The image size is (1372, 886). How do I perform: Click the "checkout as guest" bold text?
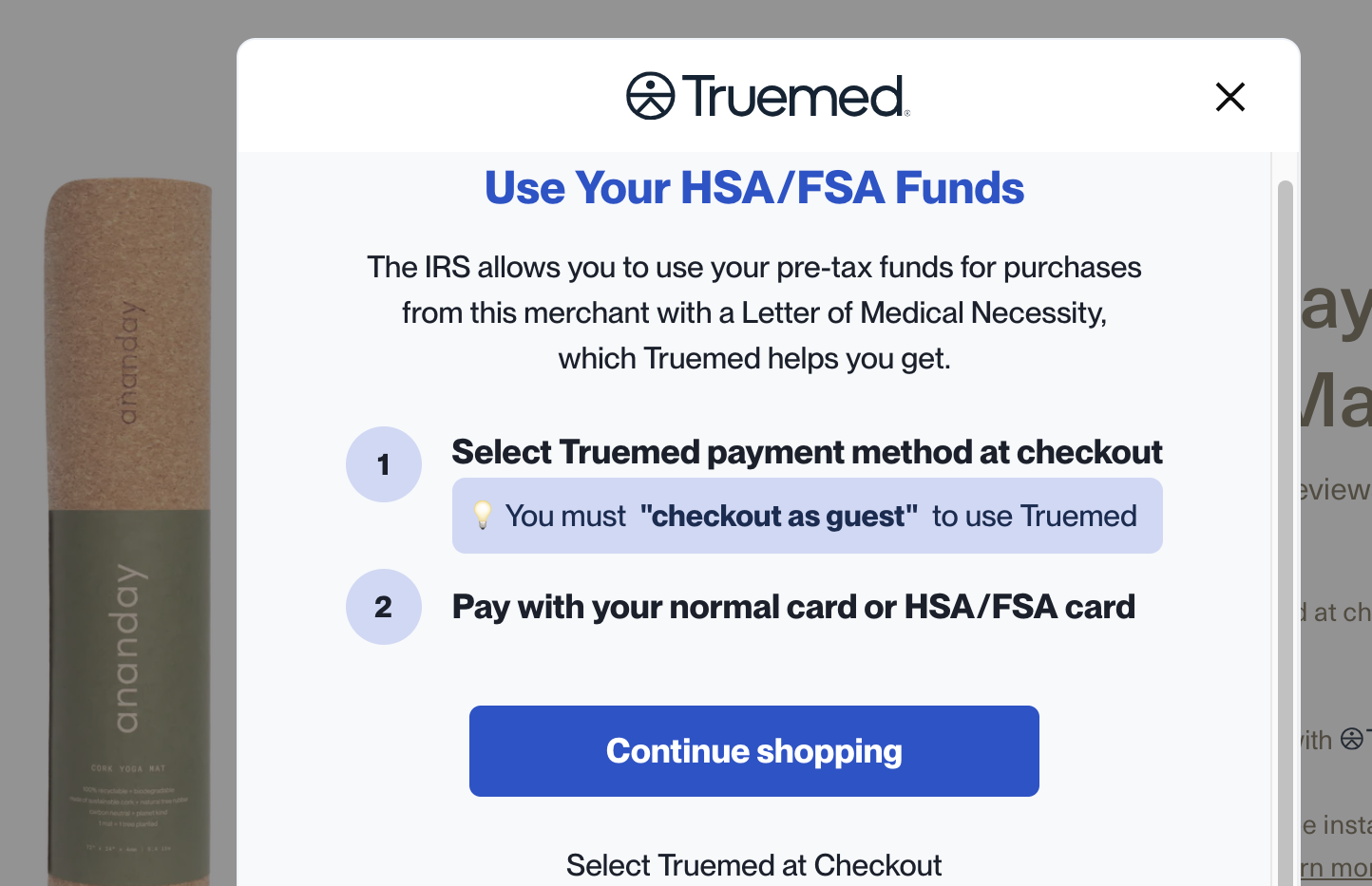pyautogui.click(x=779, y=516)
